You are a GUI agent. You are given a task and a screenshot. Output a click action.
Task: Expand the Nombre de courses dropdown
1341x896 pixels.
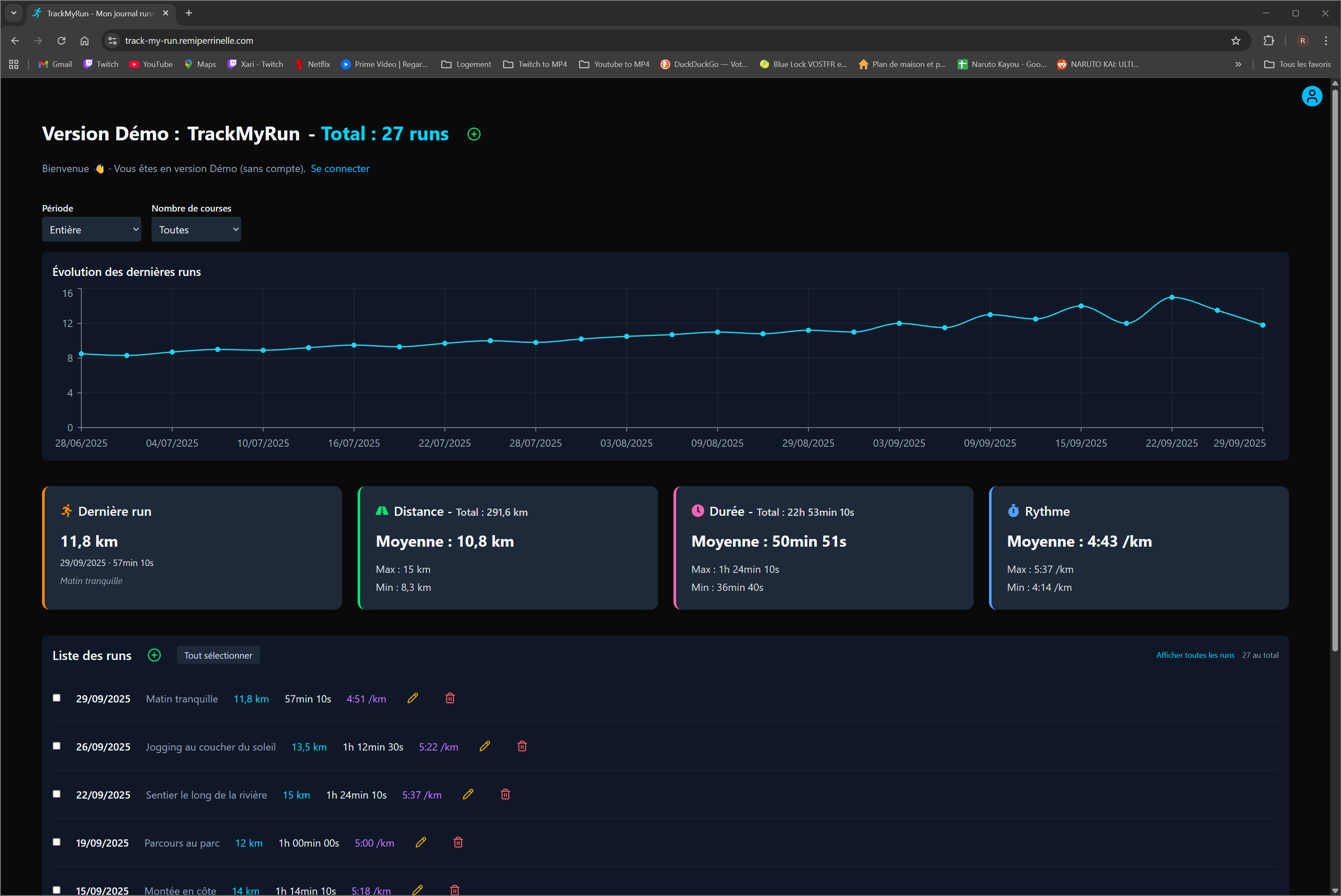(x=196, y=229)
